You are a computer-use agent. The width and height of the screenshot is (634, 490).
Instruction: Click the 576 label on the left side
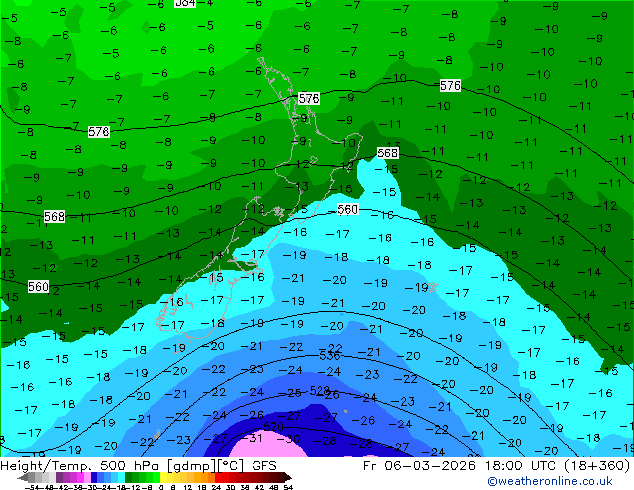pyautogui.click(x=99, y=131)
